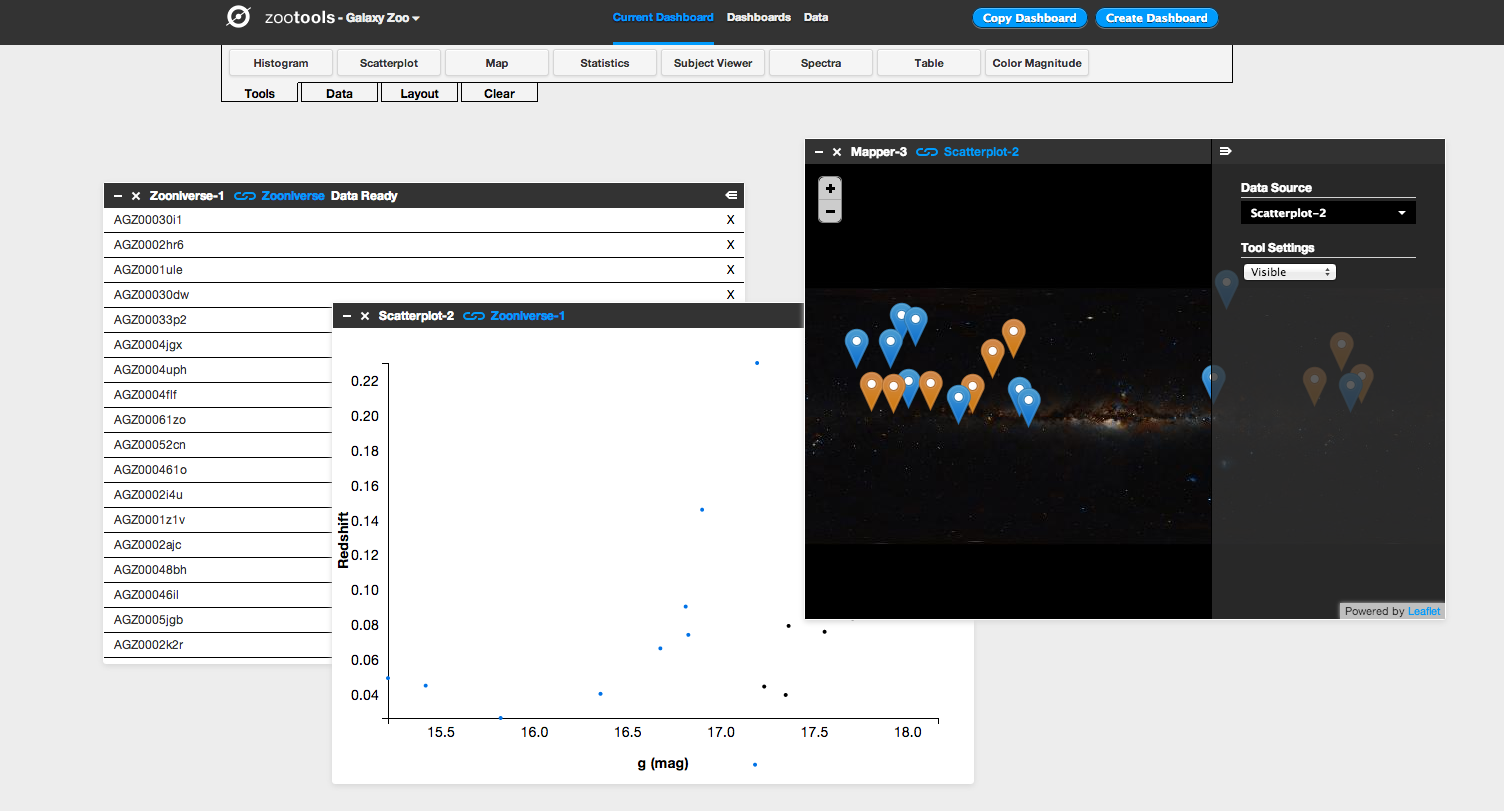1504x811 pixels.
Task: Open the Galaxy Zoo project dropdown
Action: [x=383, y=18]
